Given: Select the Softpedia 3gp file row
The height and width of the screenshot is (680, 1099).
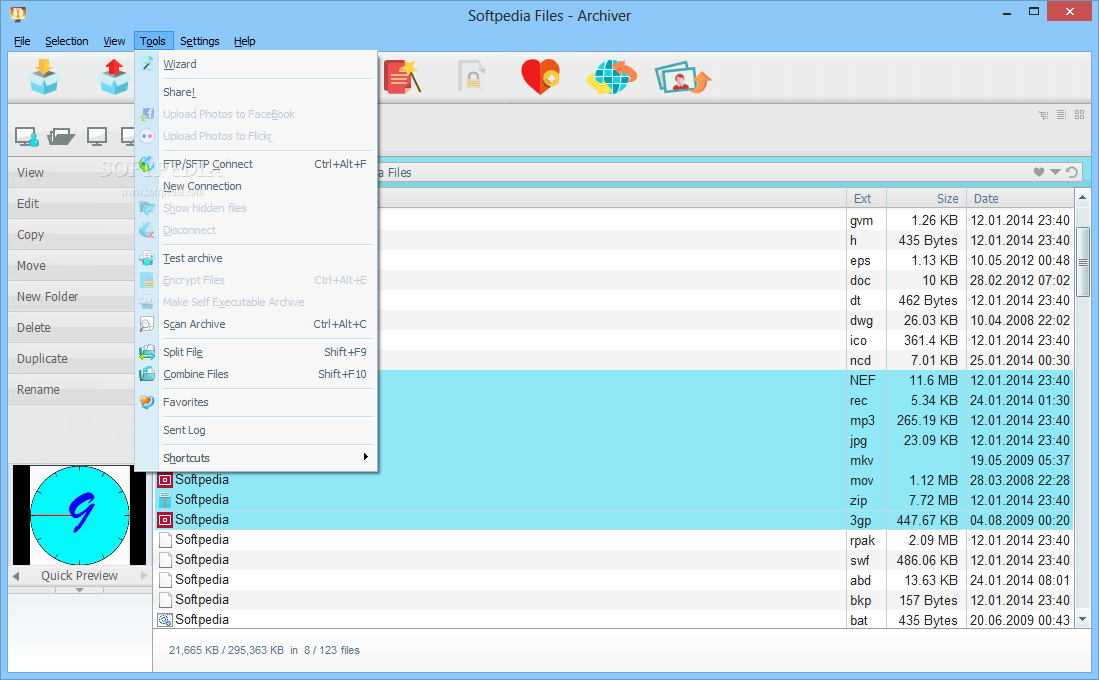Looking at the screenshot, I should point(613,519).
